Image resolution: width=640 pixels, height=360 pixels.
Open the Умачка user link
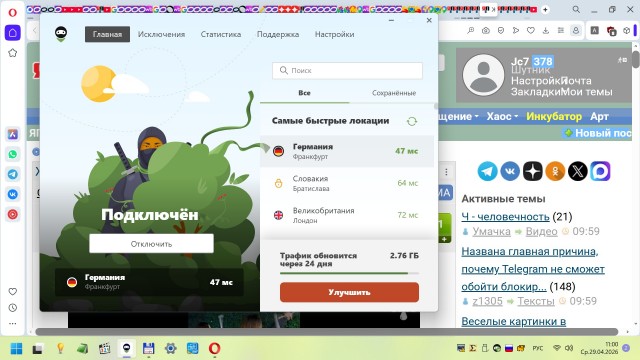pos(491,231)
